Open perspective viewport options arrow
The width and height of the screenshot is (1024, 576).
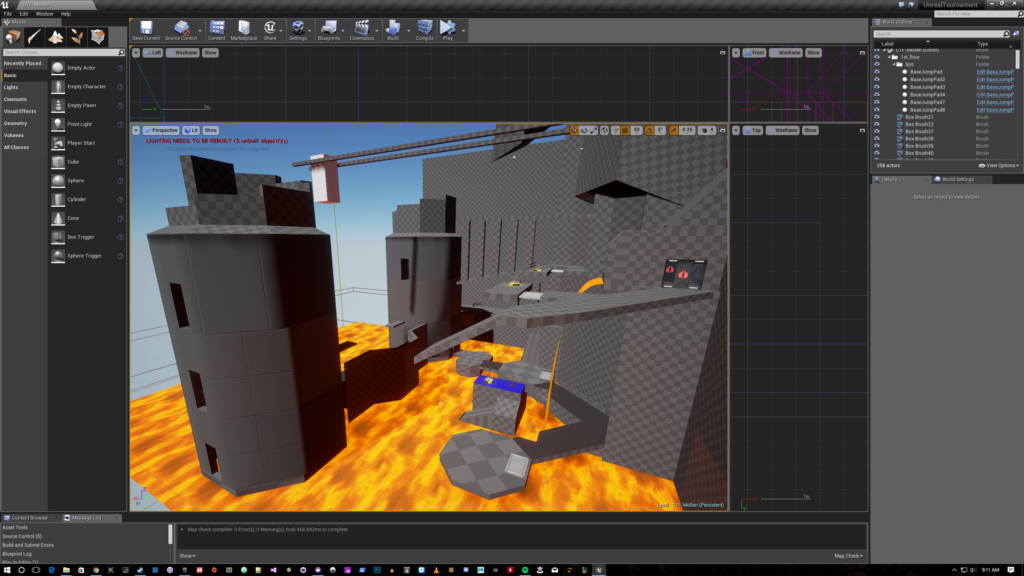pos(136,131)
